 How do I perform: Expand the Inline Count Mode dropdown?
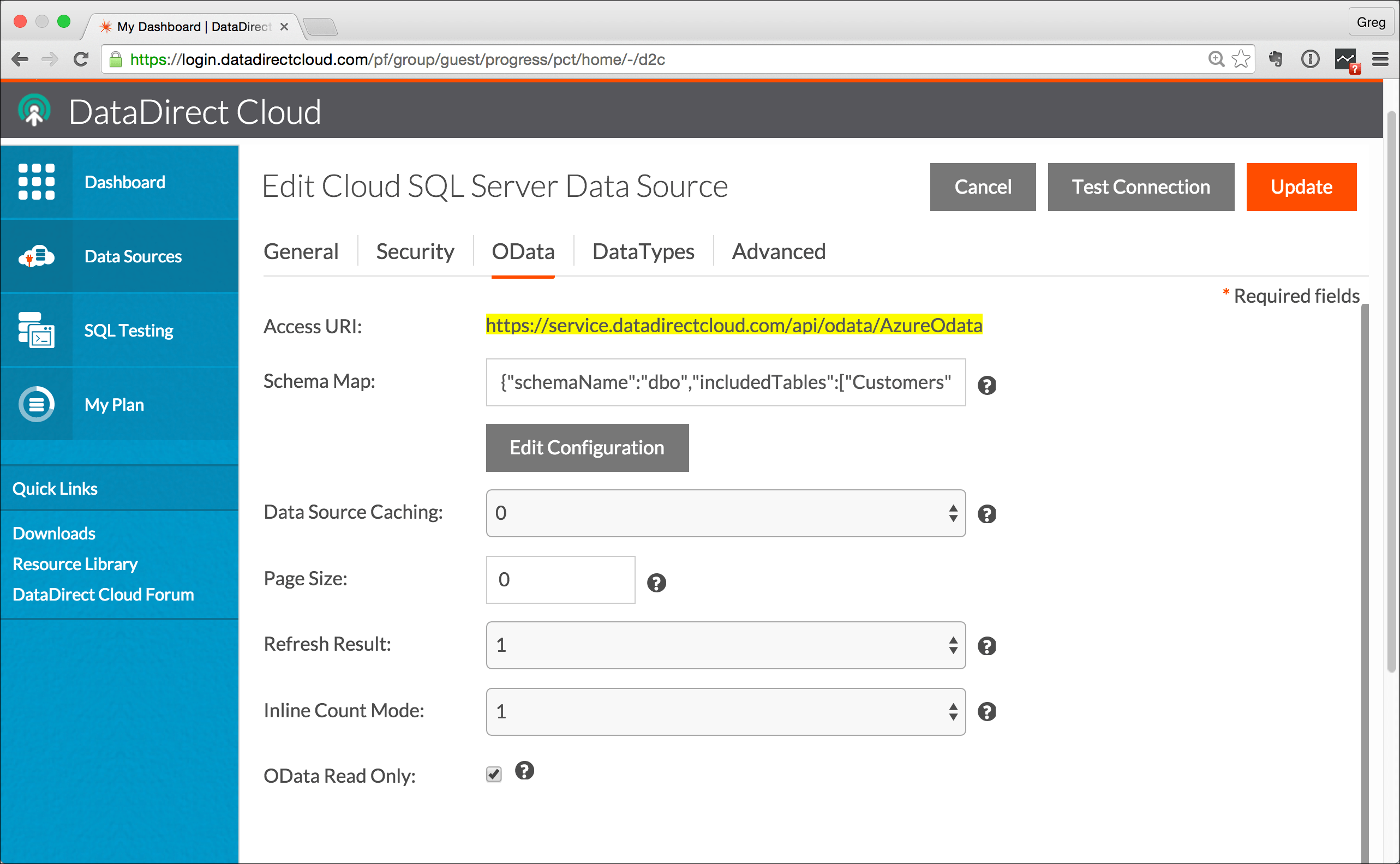(x=726, y=711)
